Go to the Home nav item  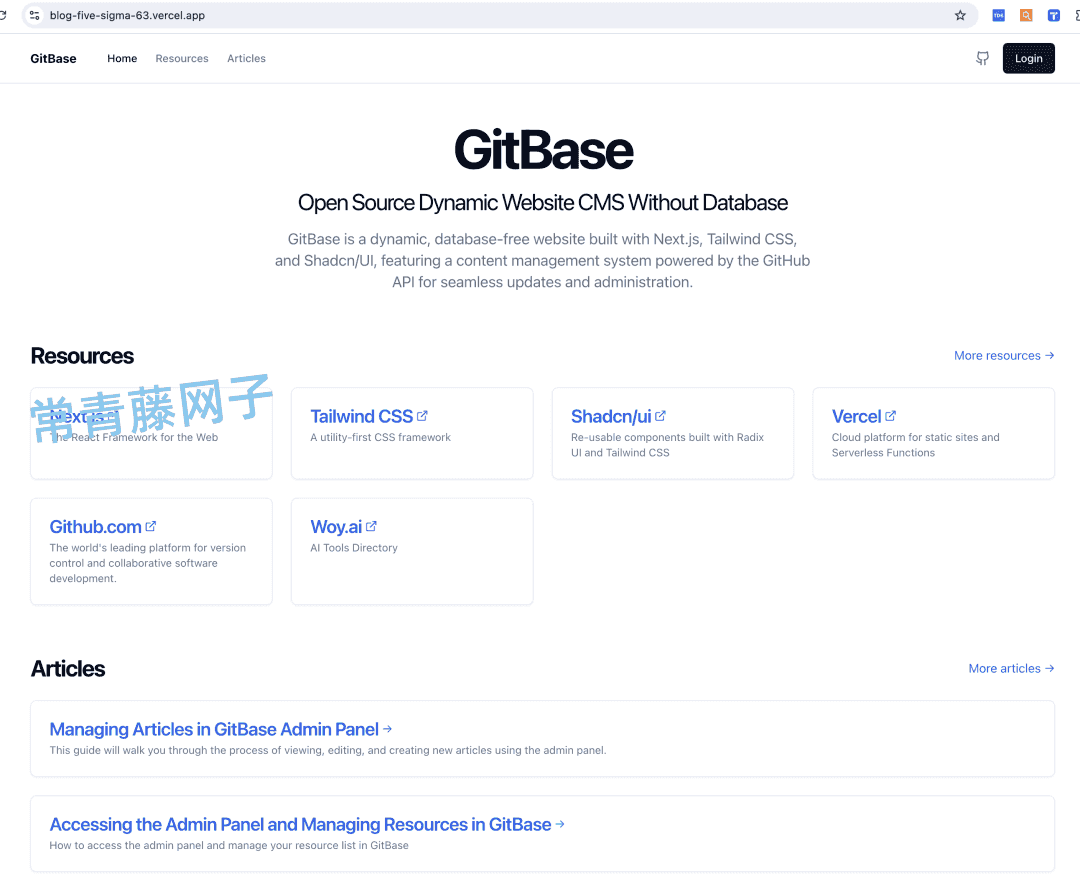click(122, 59)
